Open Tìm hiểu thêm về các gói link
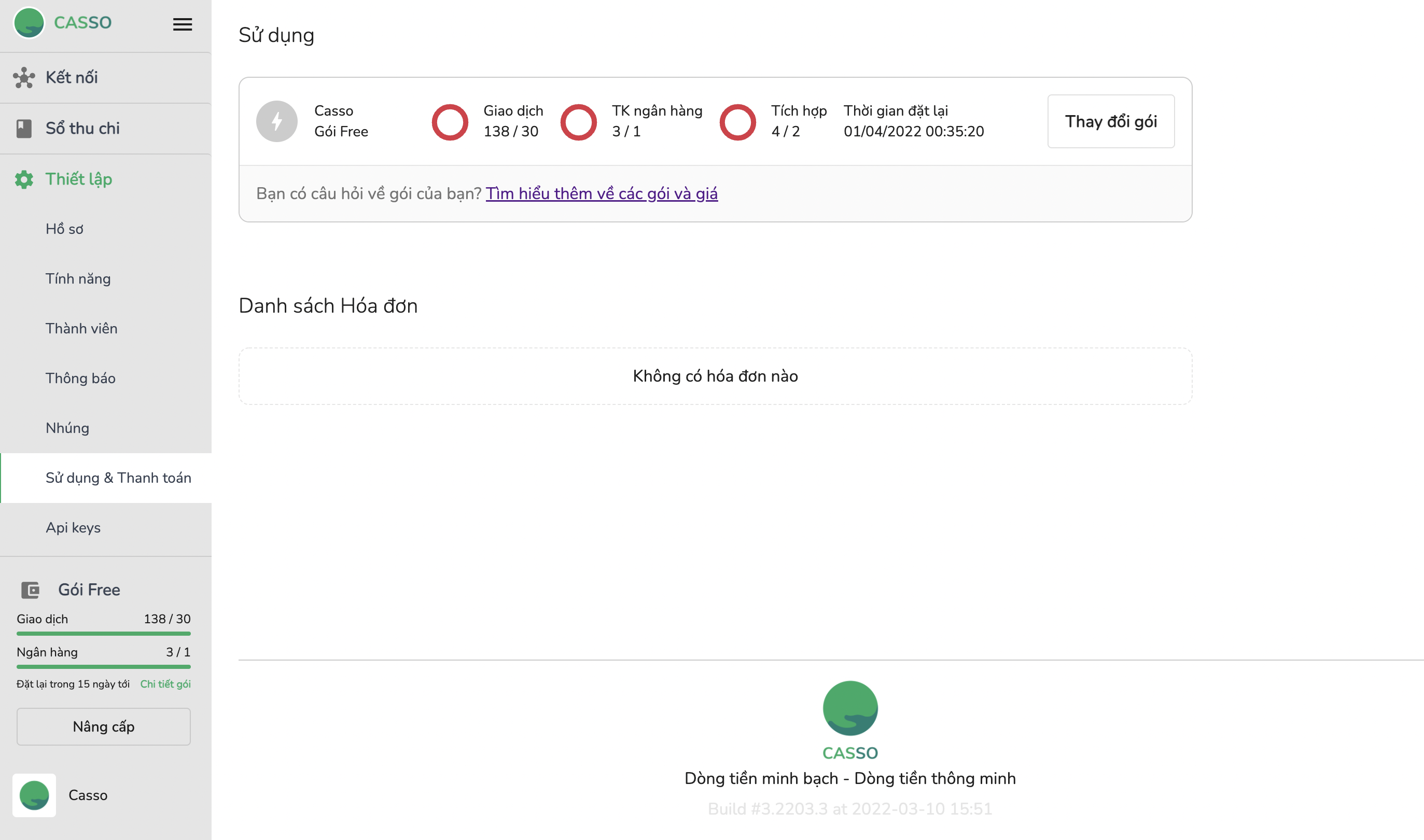The image size is (1424, 840). coord(602,193)
